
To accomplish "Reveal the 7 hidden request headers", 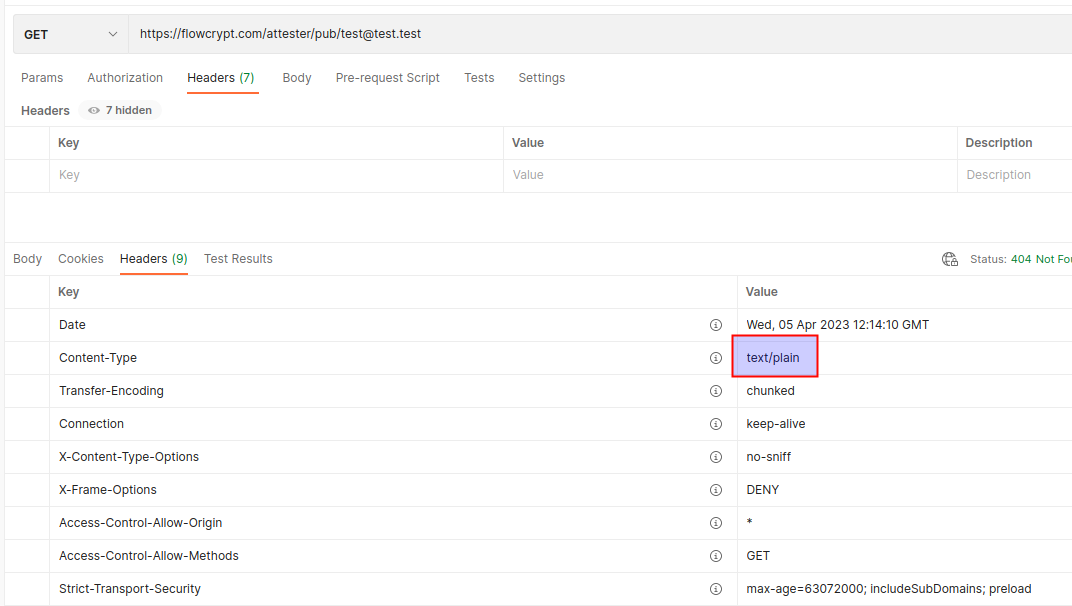I will point(119,110).
